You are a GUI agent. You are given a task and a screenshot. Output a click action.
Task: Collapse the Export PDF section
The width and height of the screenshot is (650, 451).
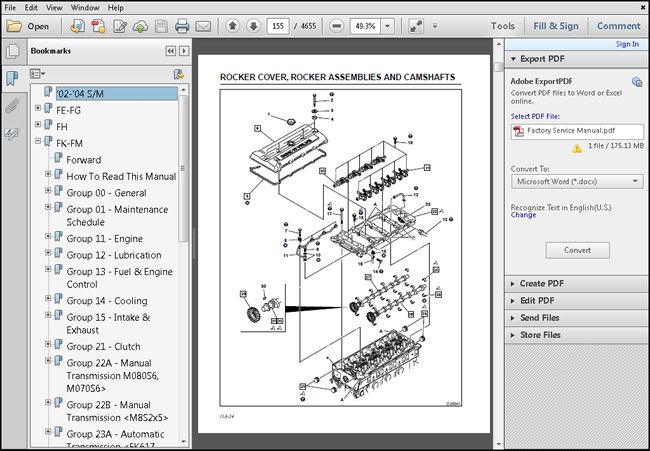(x=514, y=59)
